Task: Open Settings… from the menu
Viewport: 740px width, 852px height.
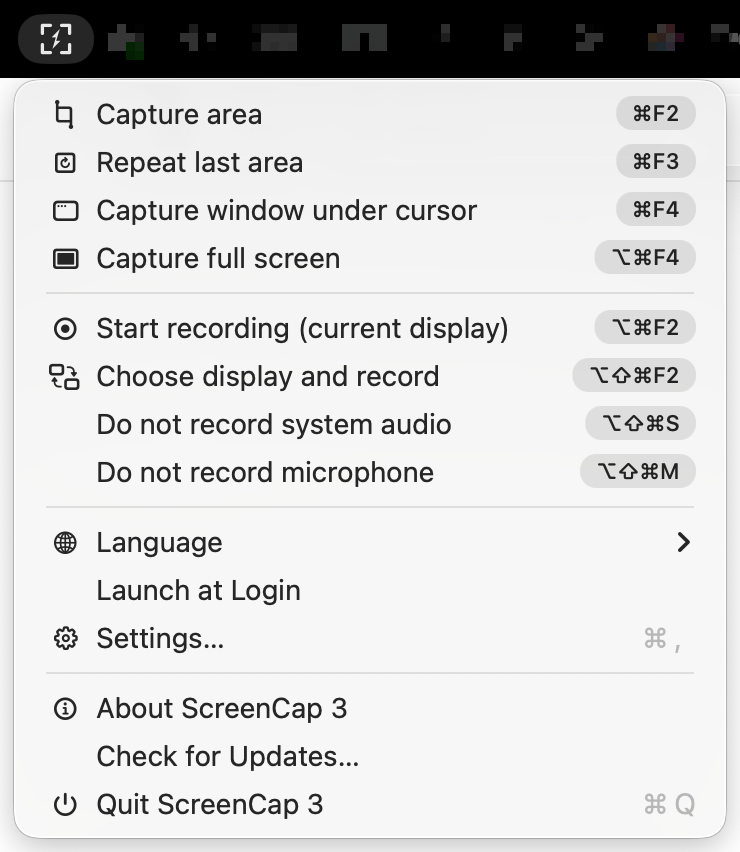Action: [x=370, y=638]
